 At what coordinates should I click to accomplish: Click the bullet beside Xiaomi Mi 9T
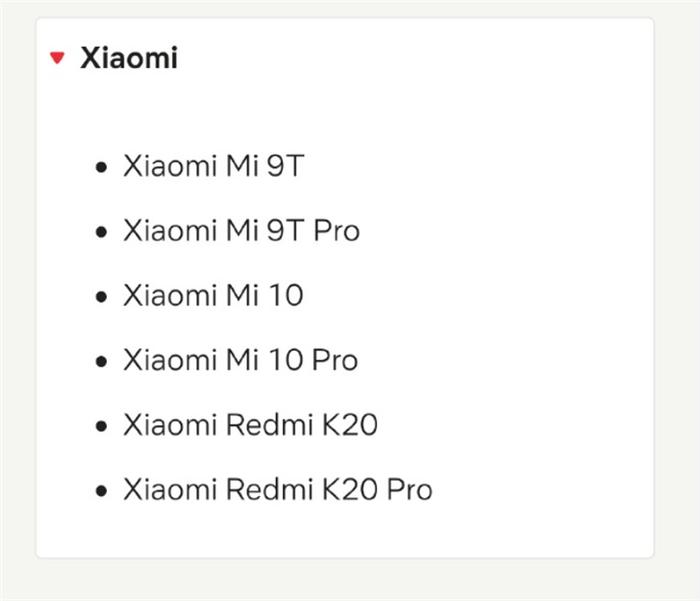tap(101, 167)
